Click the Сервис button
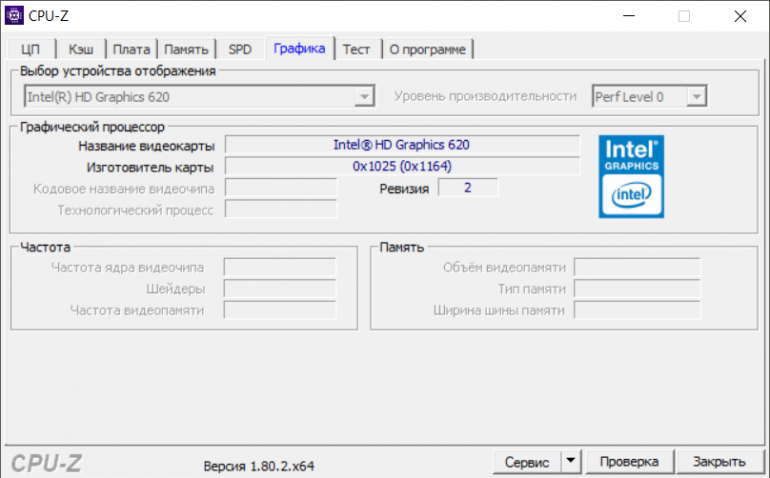 tap(527, 462)
